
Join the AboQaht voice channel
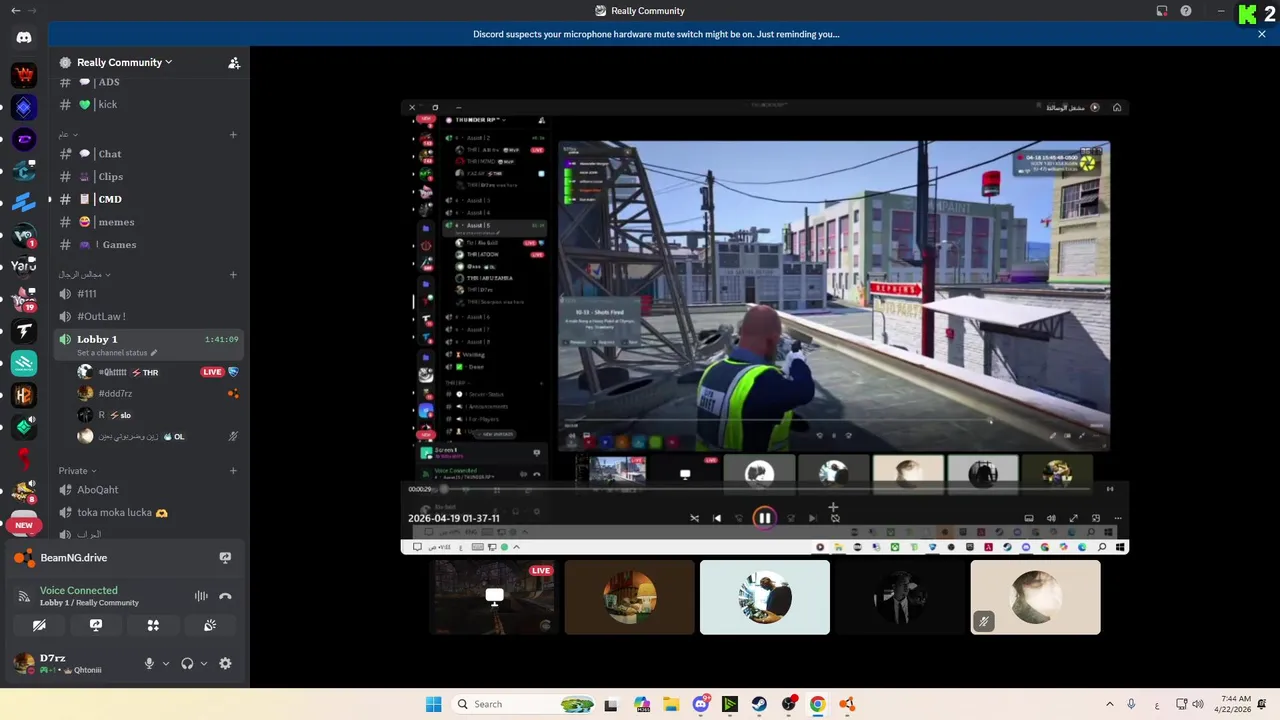point(149,490)
